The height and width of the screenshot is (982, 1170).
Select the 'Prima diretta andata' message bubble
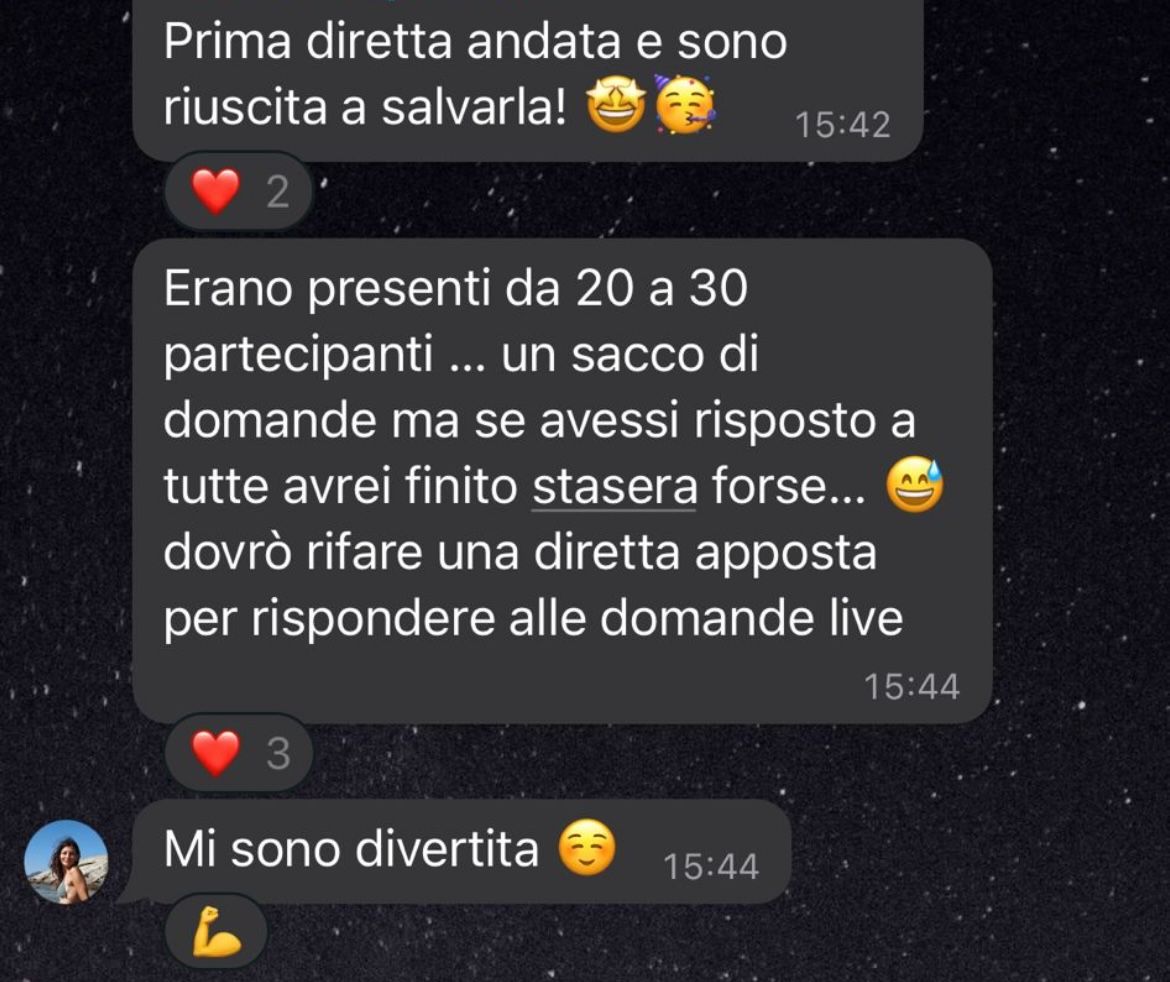pos(528,78)
